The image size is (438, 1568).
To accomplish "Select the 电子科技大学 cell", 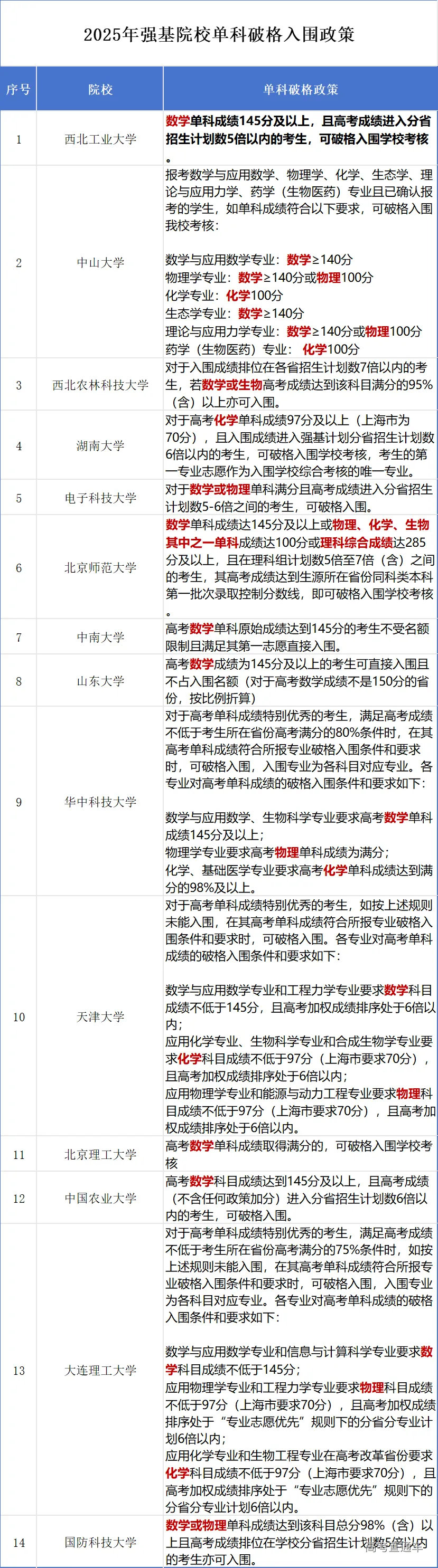I will [x=100, y=498].
